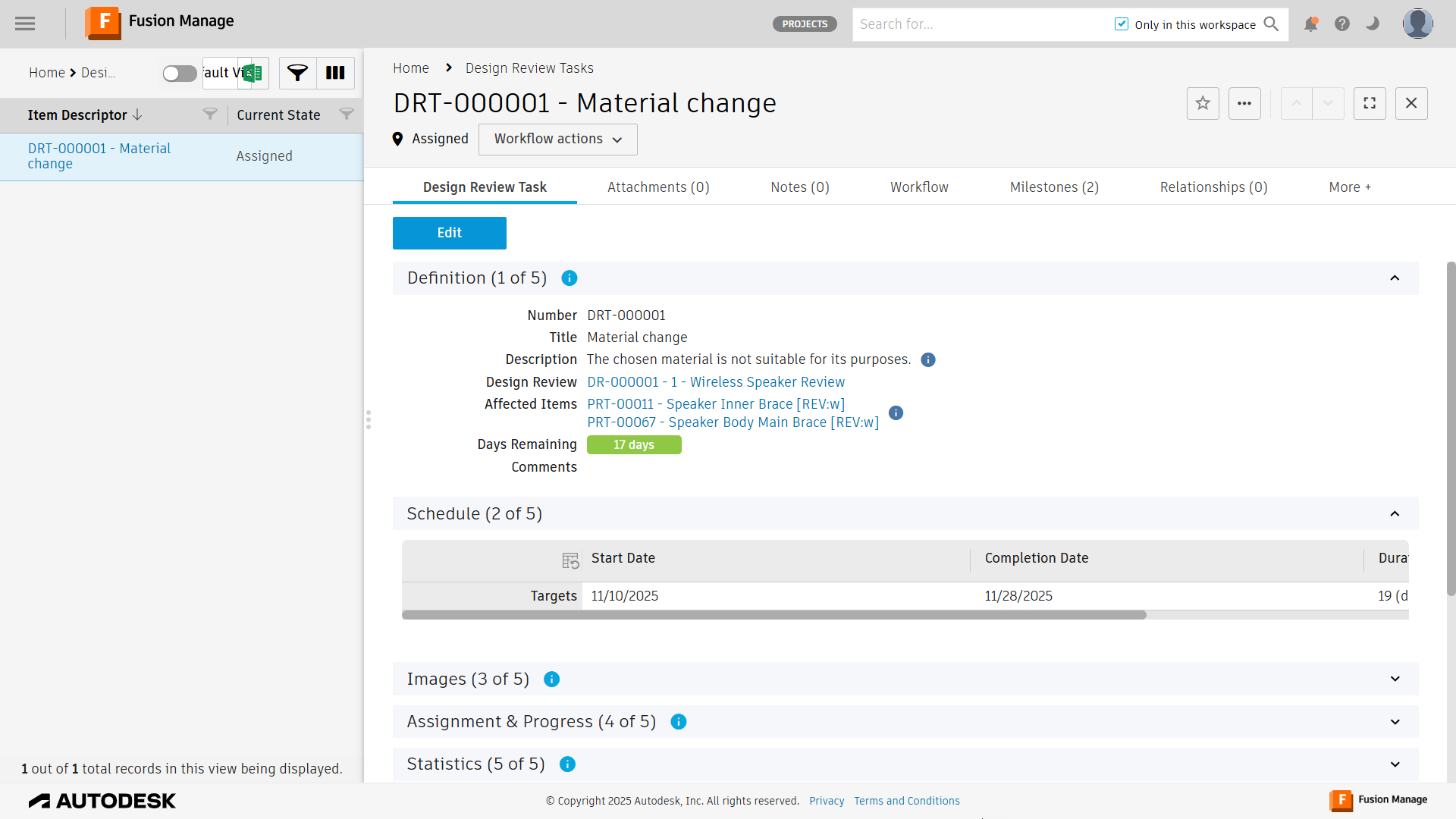
Task: Open the Workflow actions dropdown
Action: click(x=557, y=140)
